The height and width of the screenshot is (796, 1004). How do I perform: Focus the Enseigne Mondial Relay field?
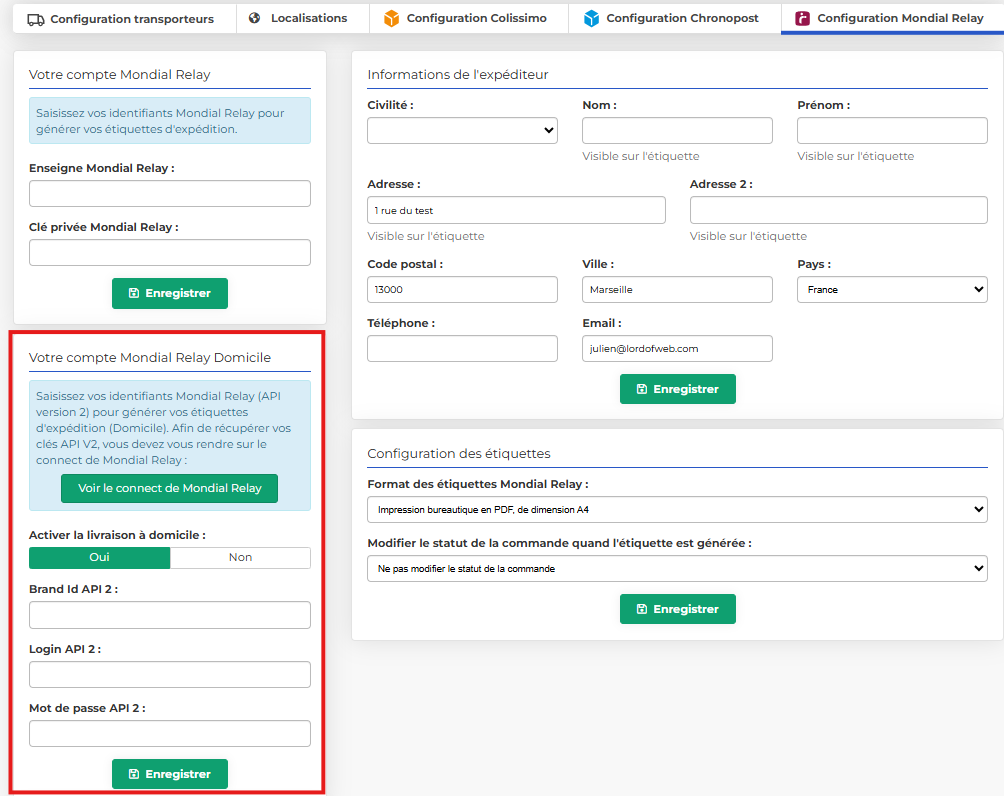click(170, 193)
